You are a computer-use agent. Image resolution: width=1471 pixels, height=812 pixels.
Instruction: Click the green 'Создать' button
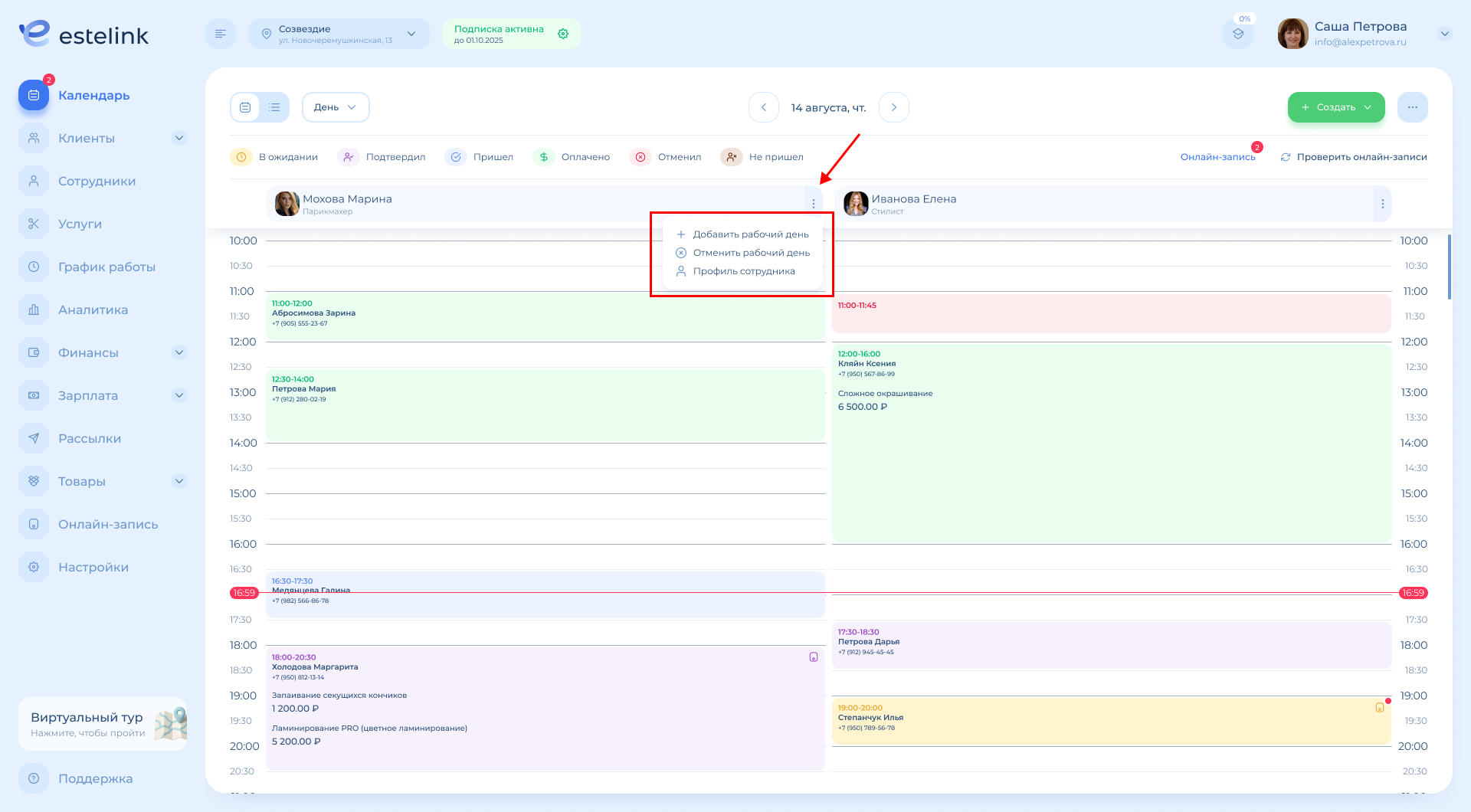[x=1335, y=107]
